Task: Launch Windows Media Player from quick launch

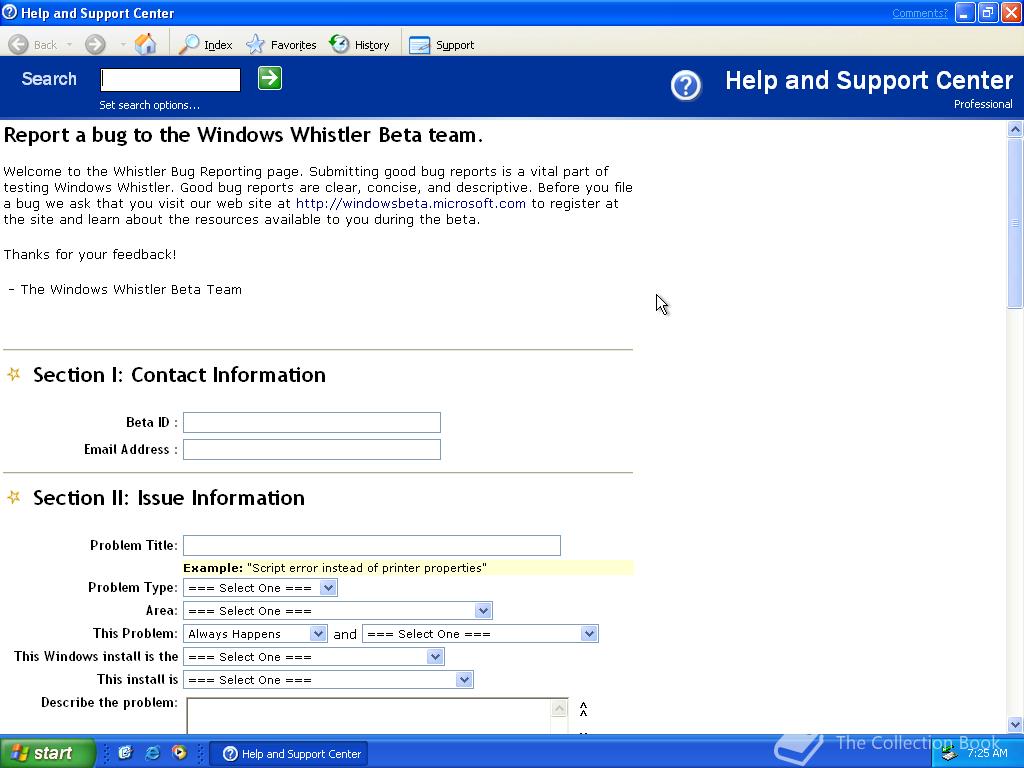Action: click(179, 753)
